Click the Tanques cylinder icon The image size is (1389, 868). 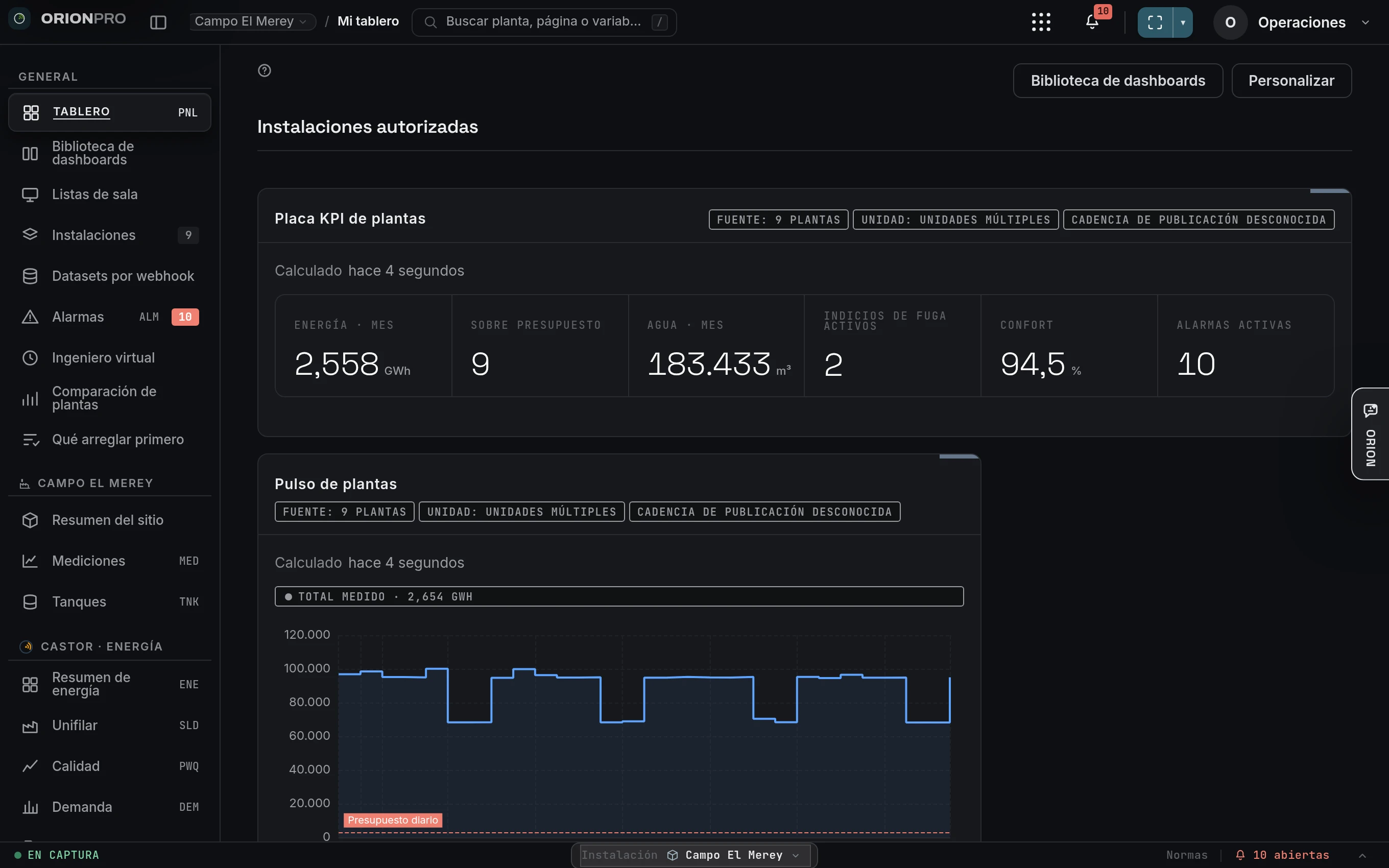point(30,601)
